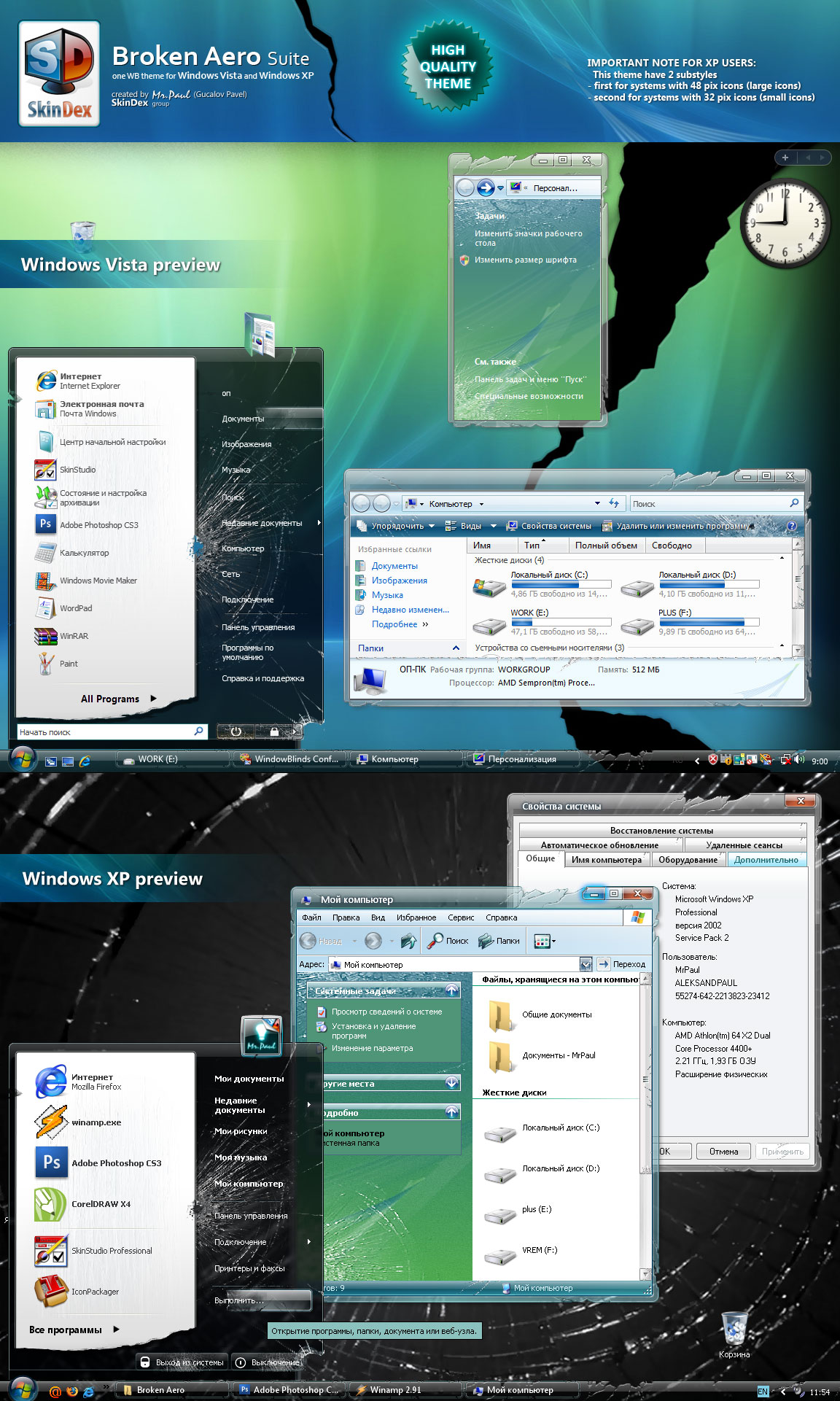The height and width of the screenshot is (1401, 840).
Task: Open the Избранное menu
Action: coord(416,917)
